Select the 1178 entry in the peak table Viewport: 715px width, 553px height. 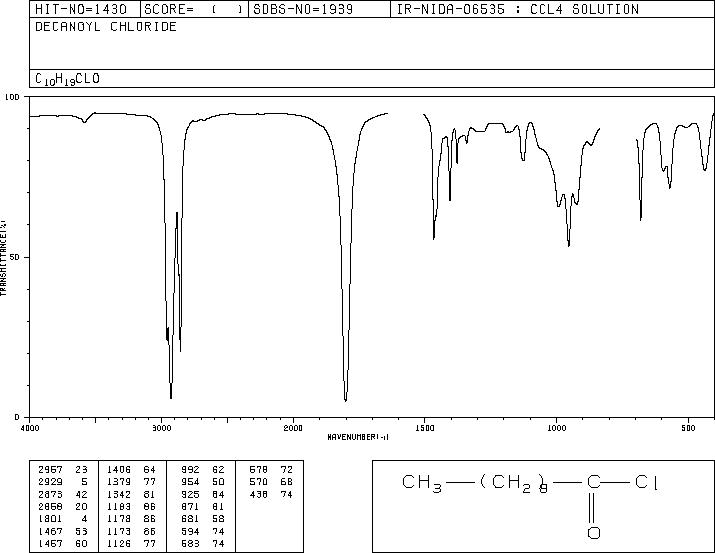(131, 519)
